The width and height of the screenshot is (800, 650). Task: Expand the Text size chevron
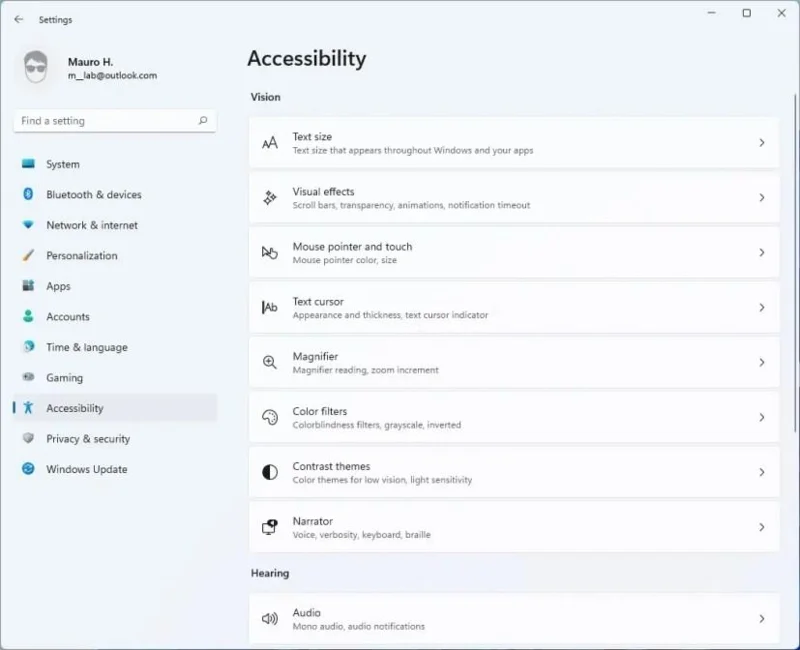(x=762, y=143)
